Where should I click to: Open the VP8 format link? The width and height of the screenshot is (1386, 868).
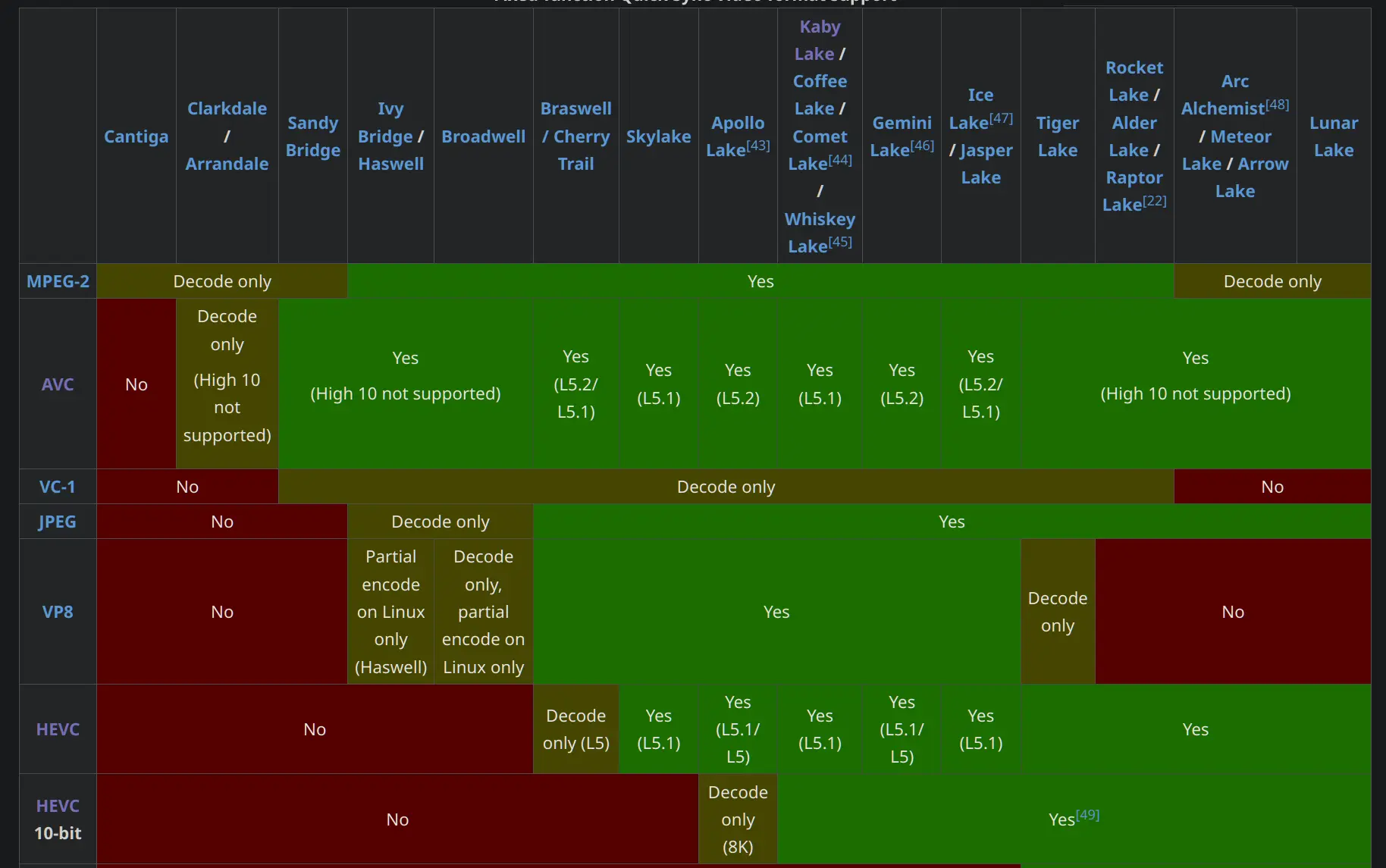[x=58, y=612]
